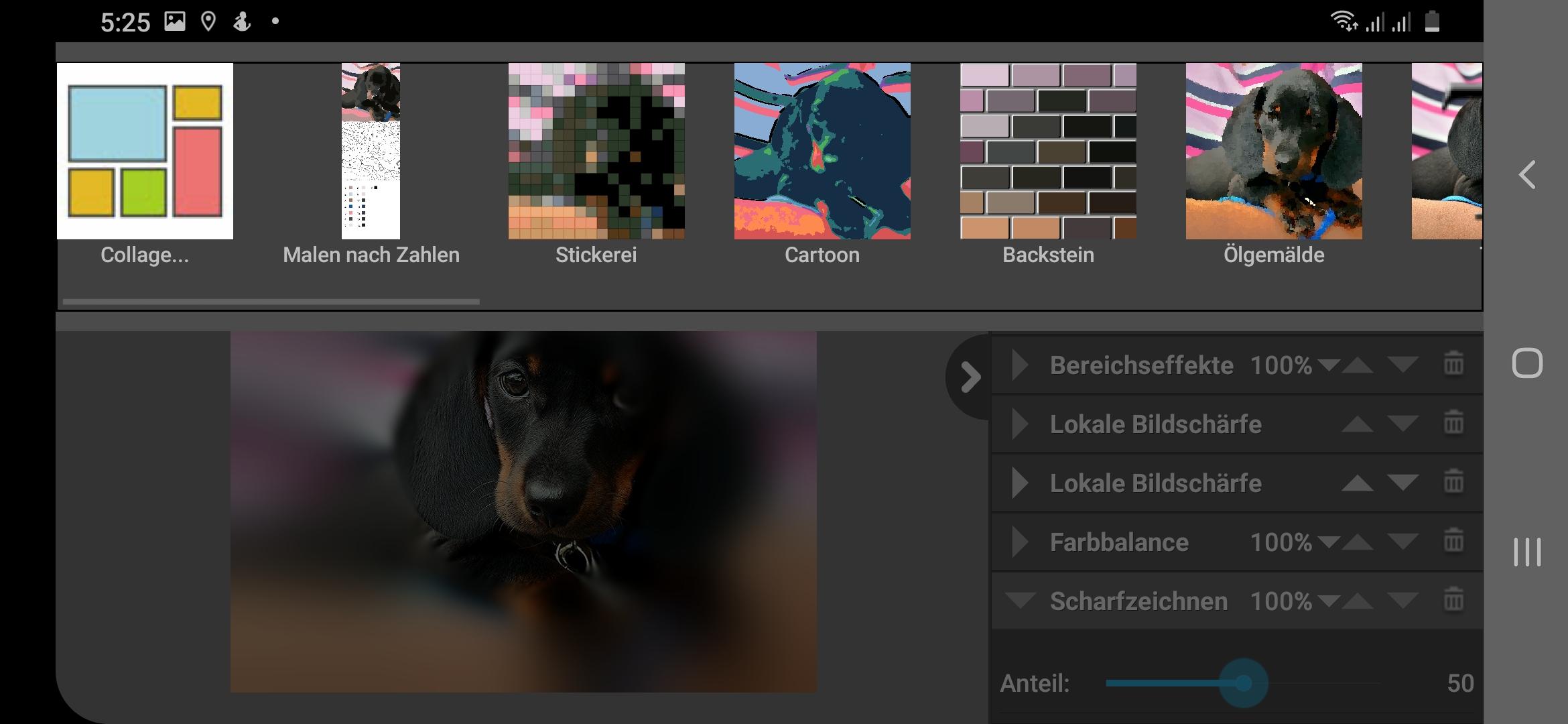Expand the second Lokale Bildschärfe entry

tap(1020, 483)
